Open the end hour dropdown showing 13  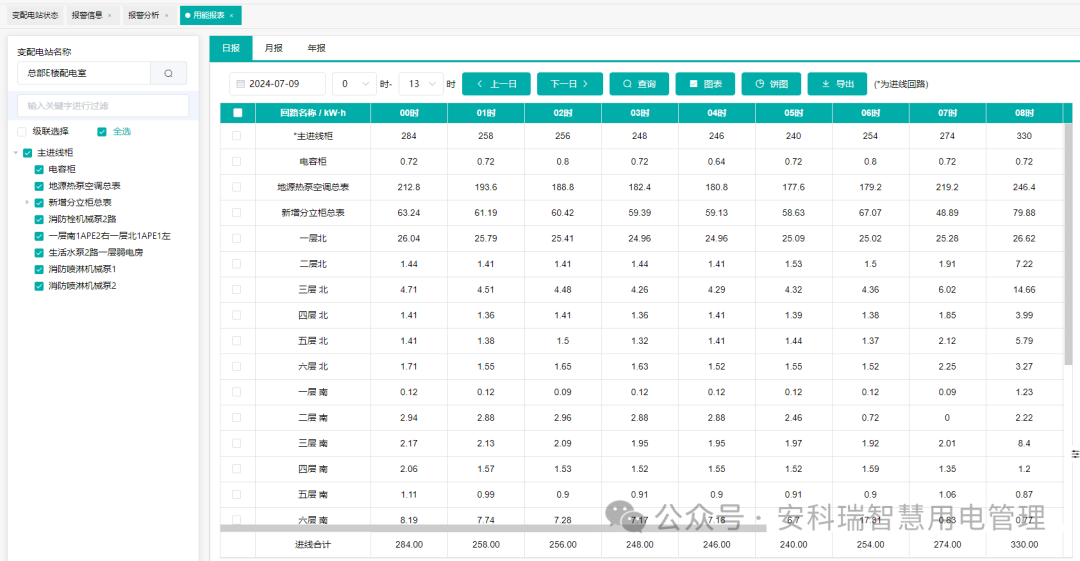click(x=421, y=84)
